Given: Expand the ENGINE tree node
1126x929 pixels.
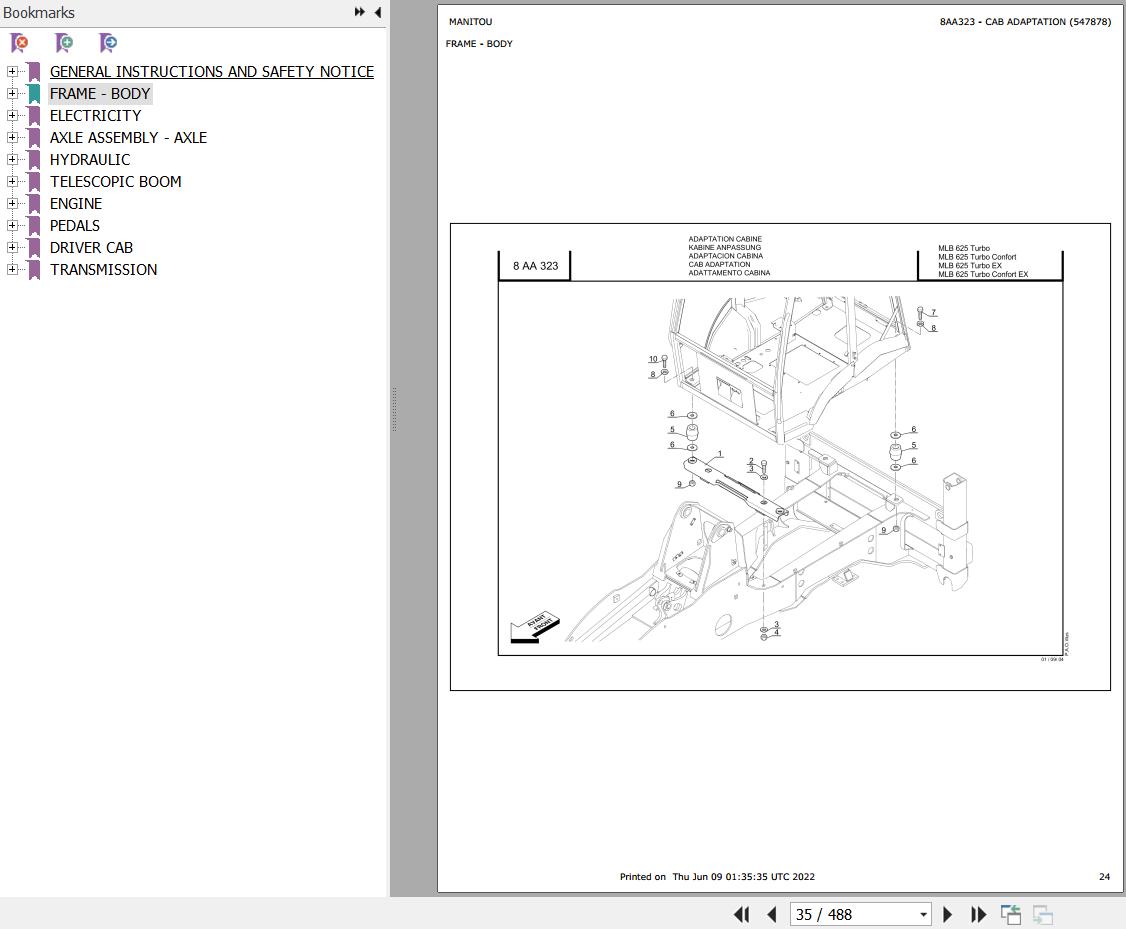Looking at the screenshot, I should tap(11, 203).
